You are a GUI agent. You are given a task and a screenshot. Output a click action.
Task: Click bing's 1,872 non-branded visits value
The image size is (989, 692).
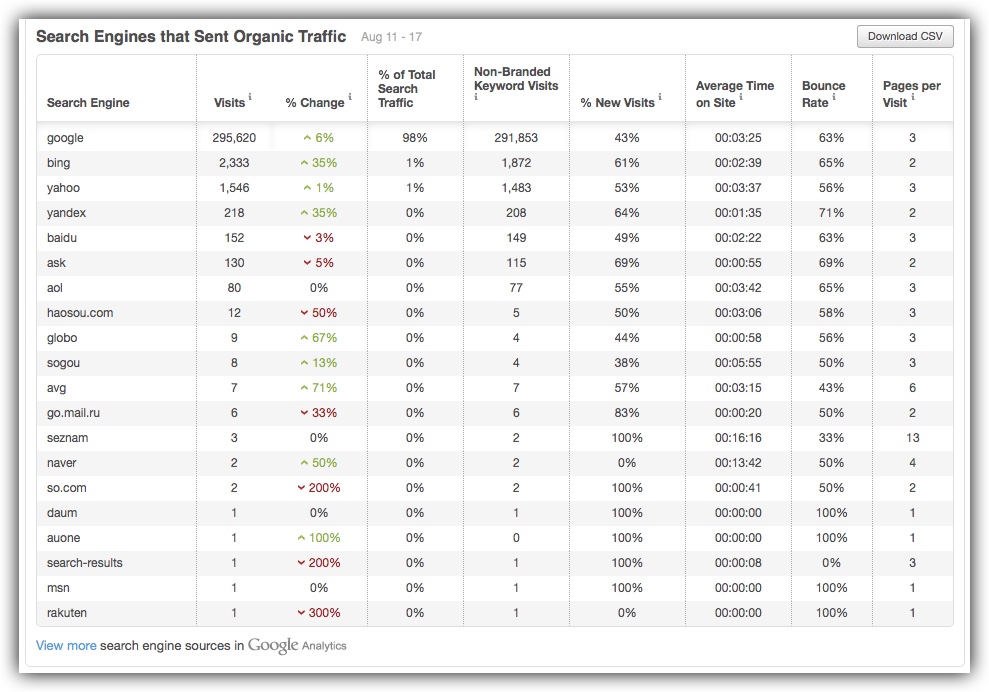[x=516, y=163]
